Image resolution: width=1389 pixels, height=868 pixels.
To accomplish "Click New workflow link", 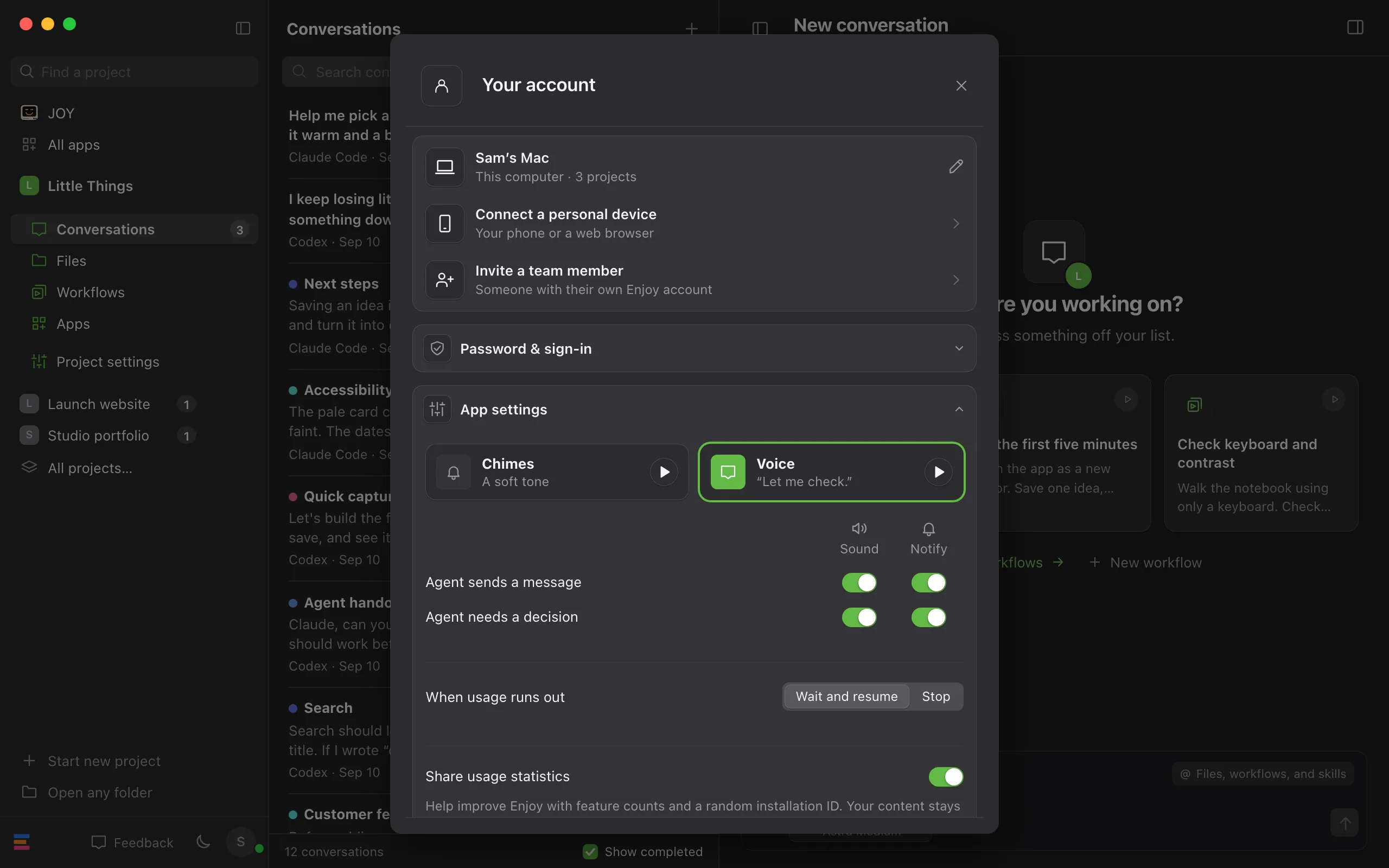I will point(1145,563).
